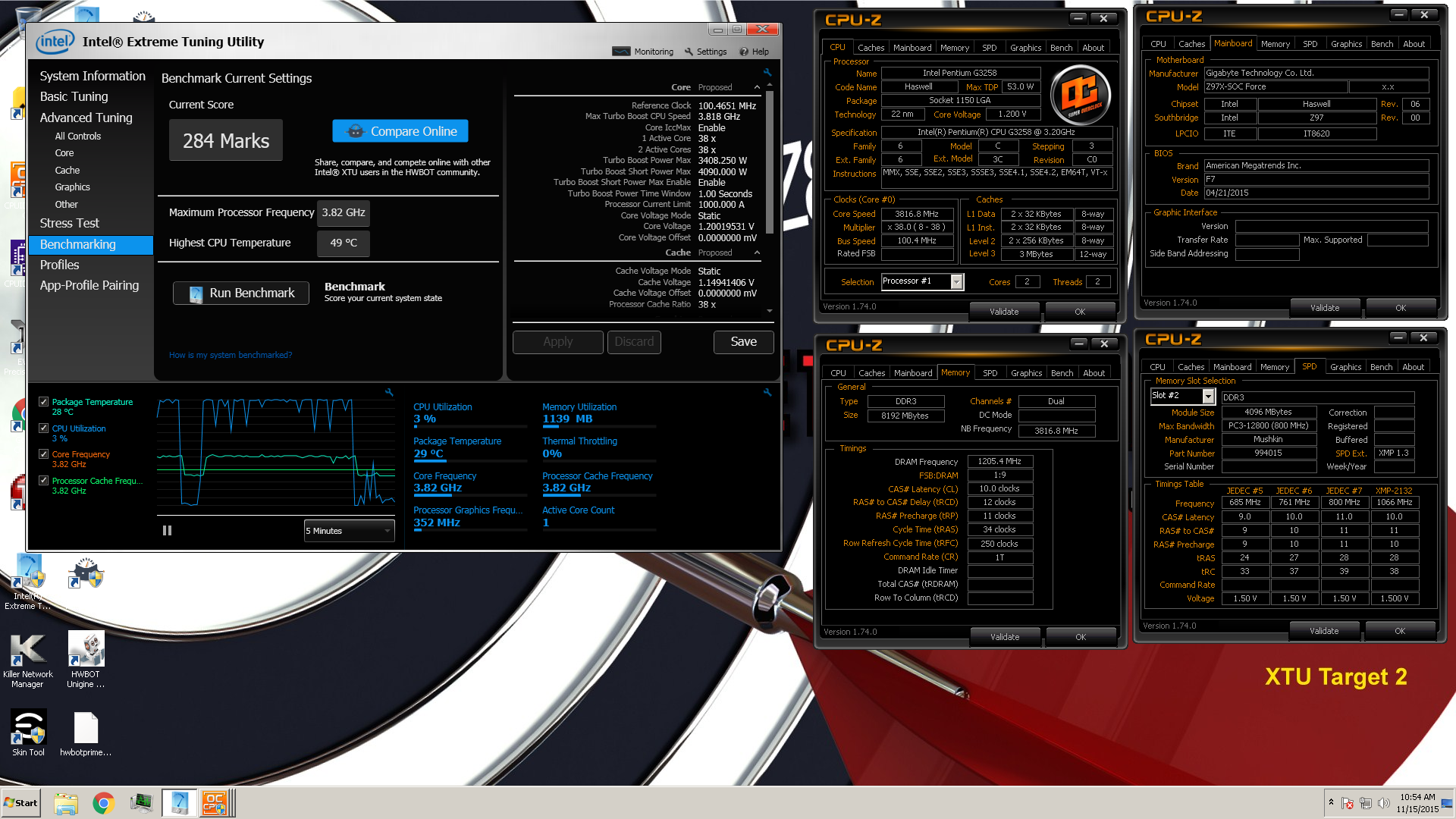Click the DRAM Frequency value in CPU-Z Memory

[999, 461]
